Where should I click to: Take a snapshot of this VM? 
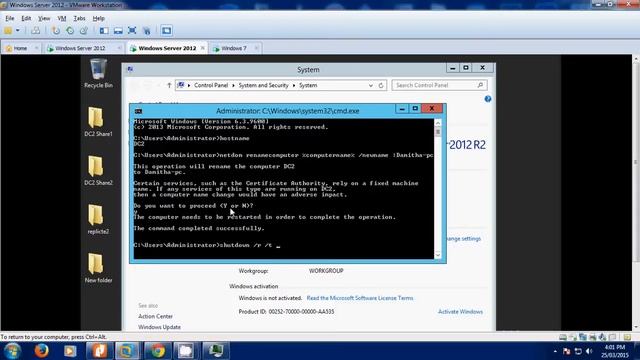click(56, 31)
